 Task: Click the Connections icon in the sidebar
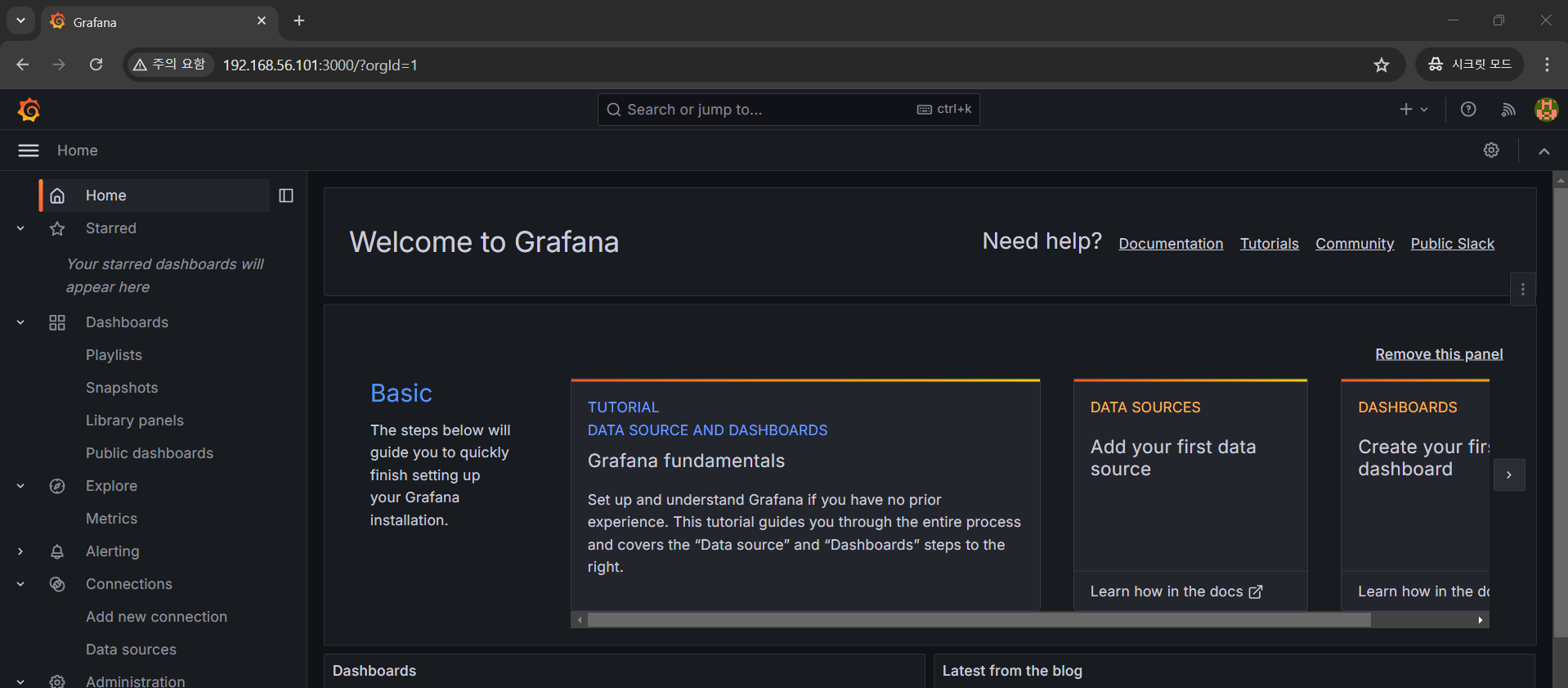tap(57, 584)
